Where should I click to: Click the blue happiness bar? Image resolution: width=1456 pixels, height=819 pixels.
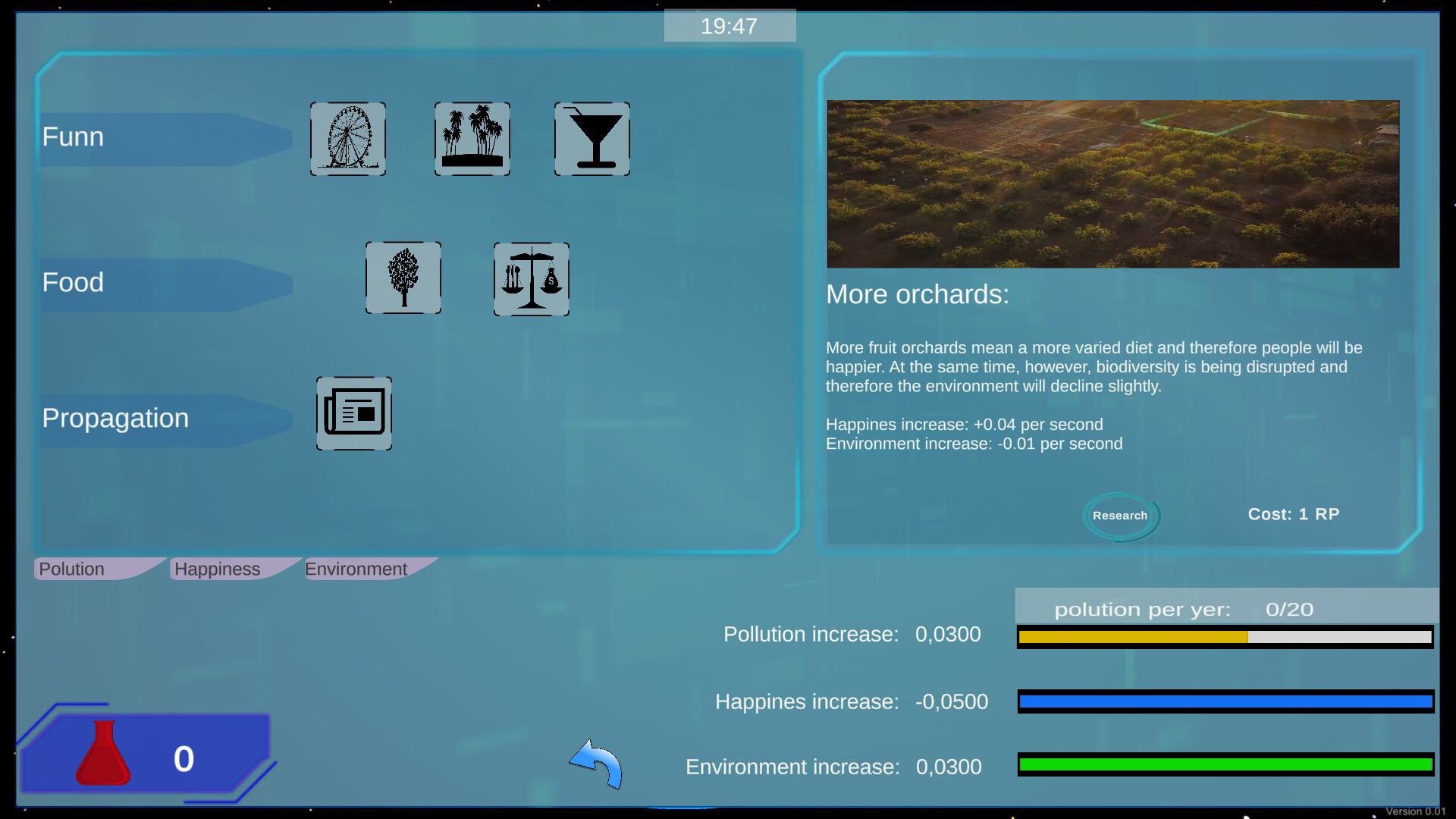point(1223,702)
